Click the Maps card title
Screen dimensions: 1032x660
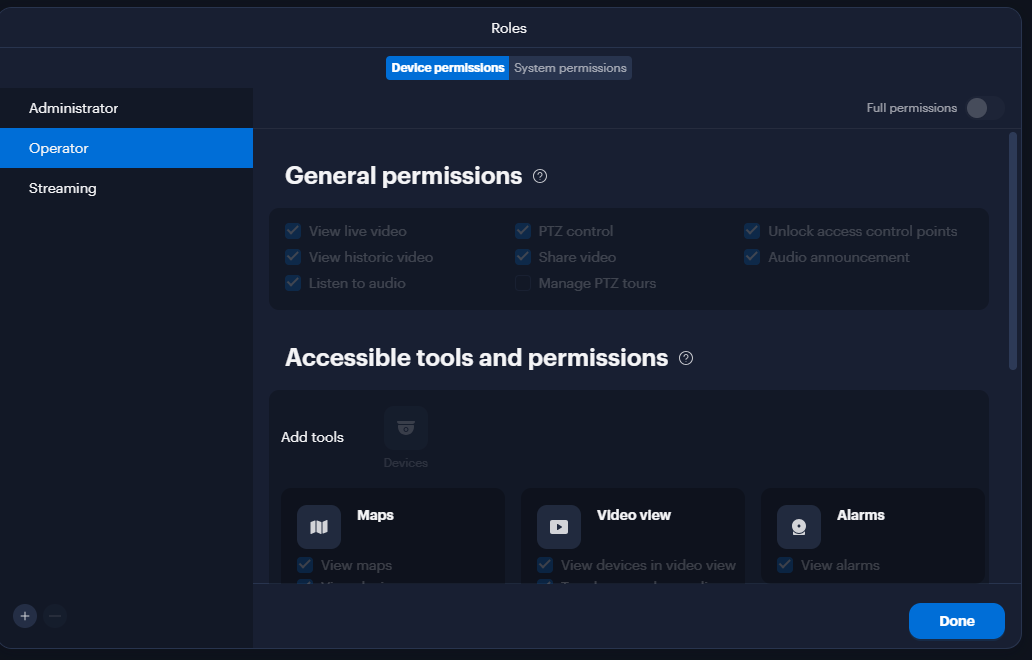point(375,515)
